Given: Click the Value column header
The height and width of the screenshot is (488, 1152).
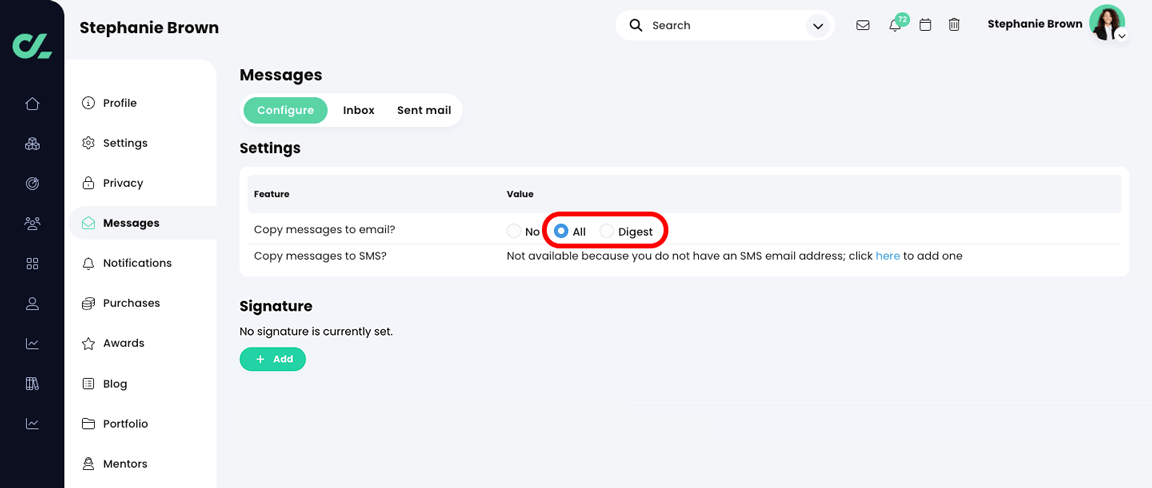Looking at the screenshot, I should pyautogui.click(x=520, y=194).
